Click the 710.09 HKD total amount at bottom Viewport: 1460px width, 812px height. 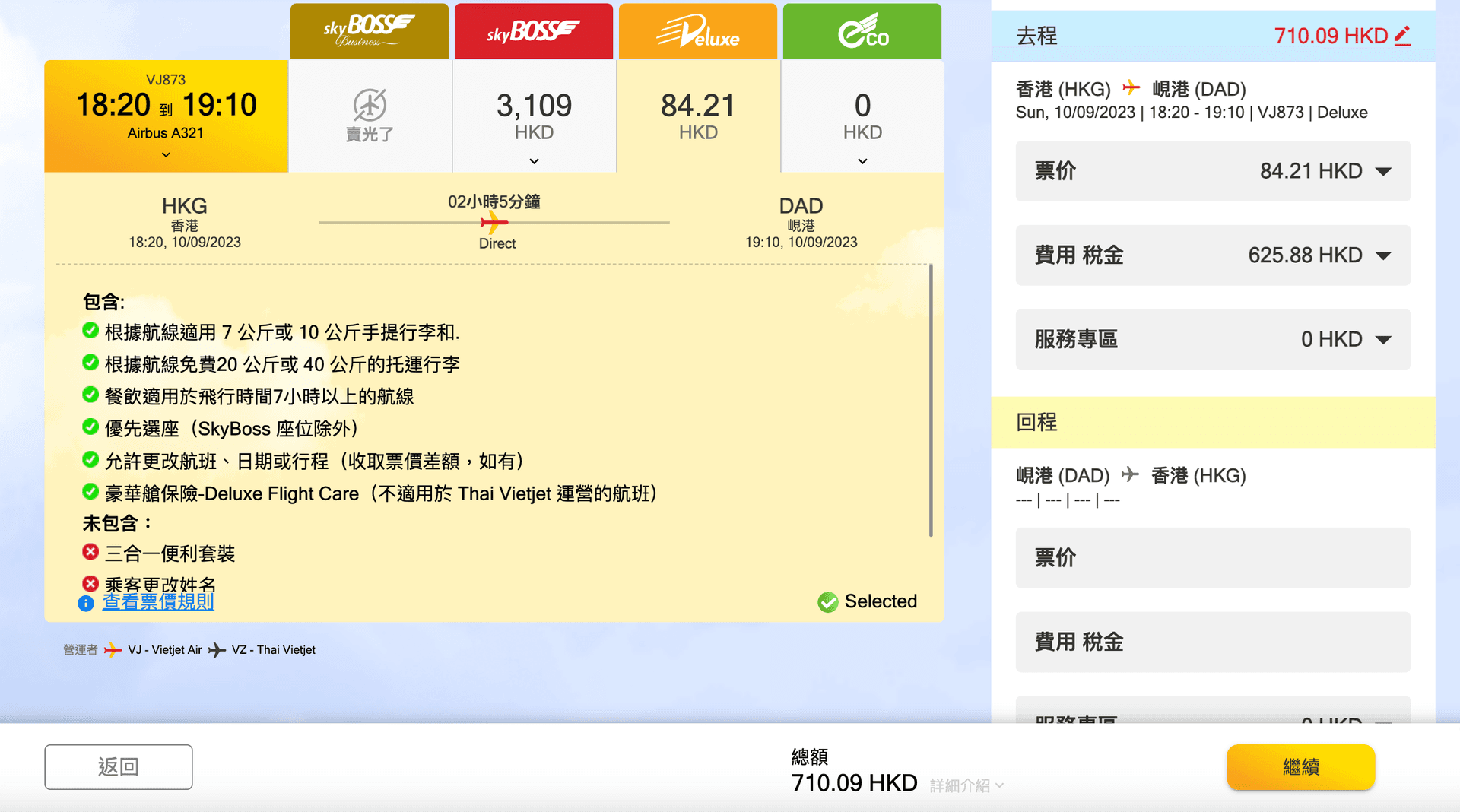pos(854,783)
